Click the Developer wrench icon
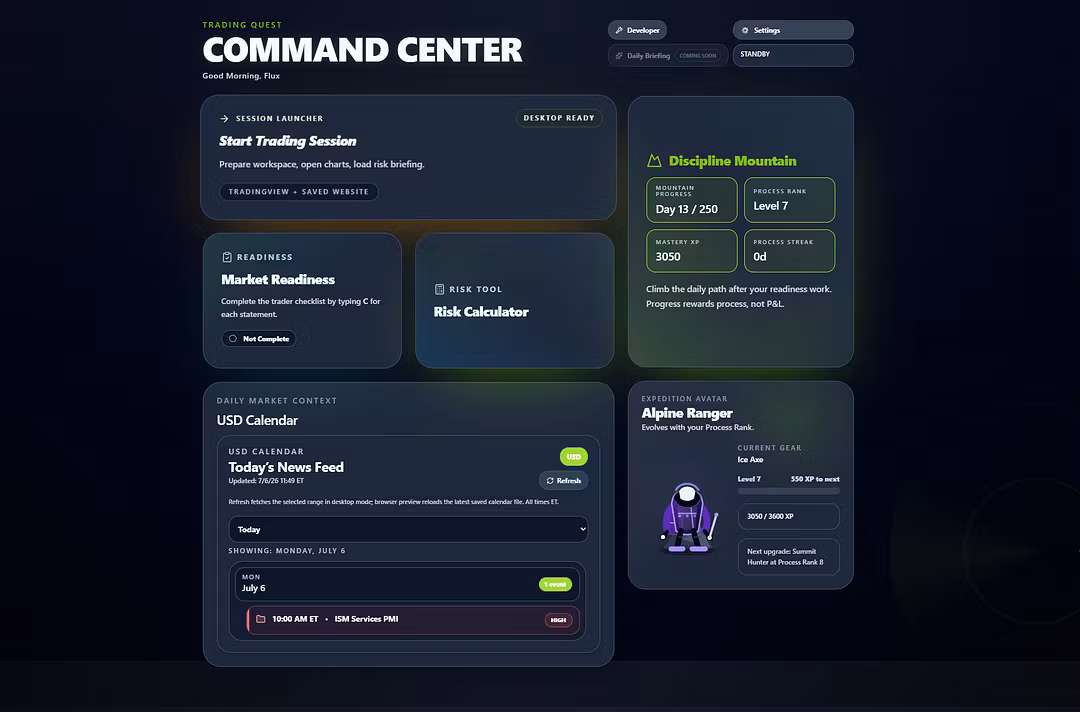This screenshot has height=712, width=1080. pyautogui.click(x=619, y=30)
